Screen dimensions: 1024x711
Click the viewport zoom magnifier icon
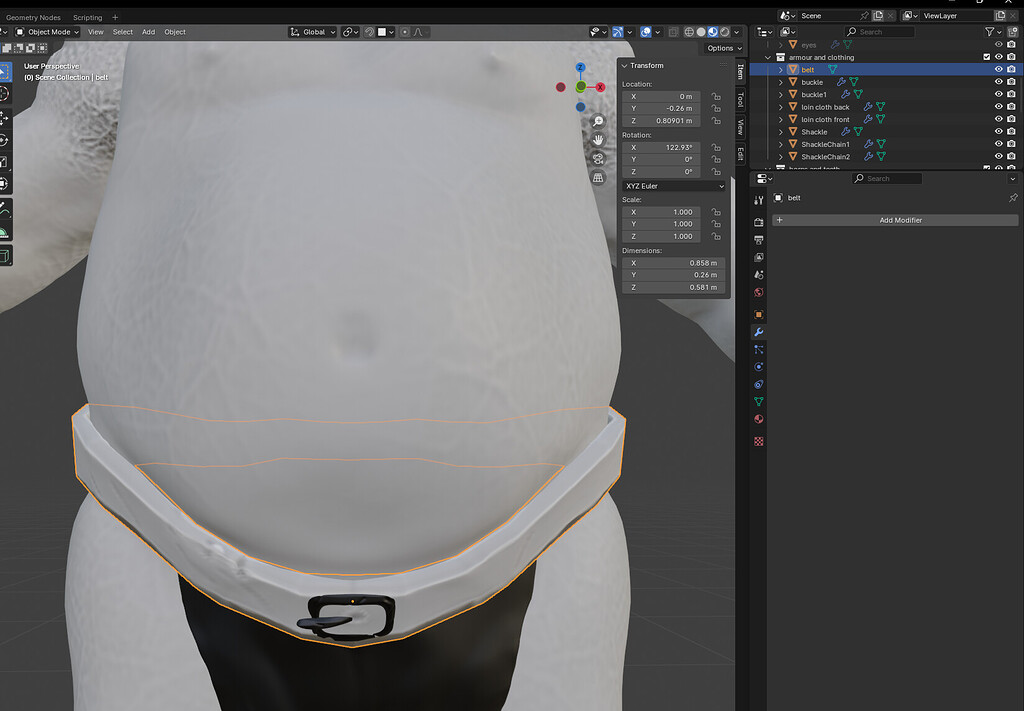pos(598,121)
